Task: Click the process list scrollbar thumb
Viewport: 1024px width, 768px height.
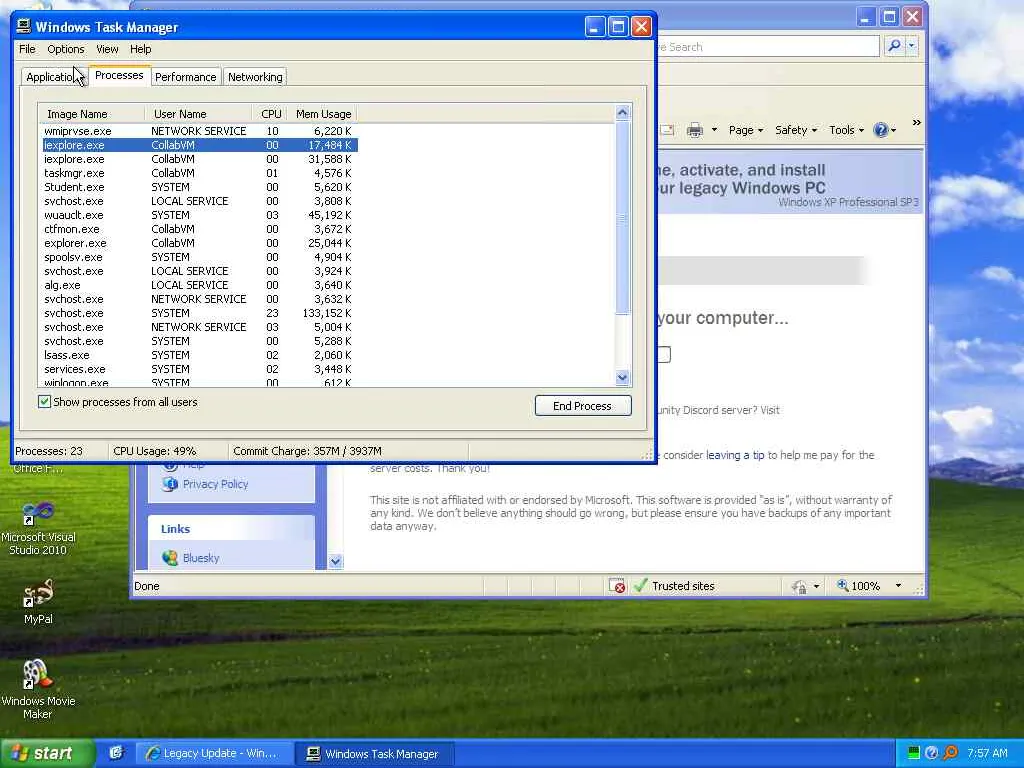Action: pyautogui.click(x=622, y=217)
